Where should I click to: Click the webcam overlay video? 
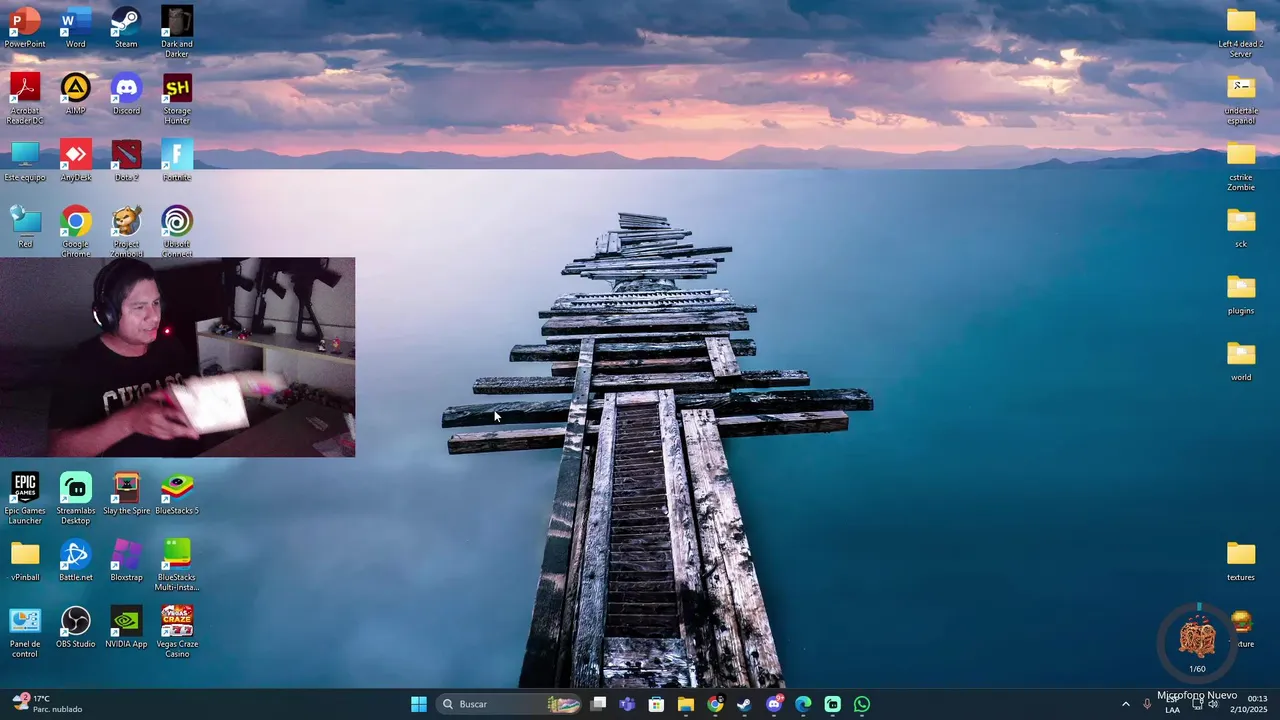(x=178, y=357)
